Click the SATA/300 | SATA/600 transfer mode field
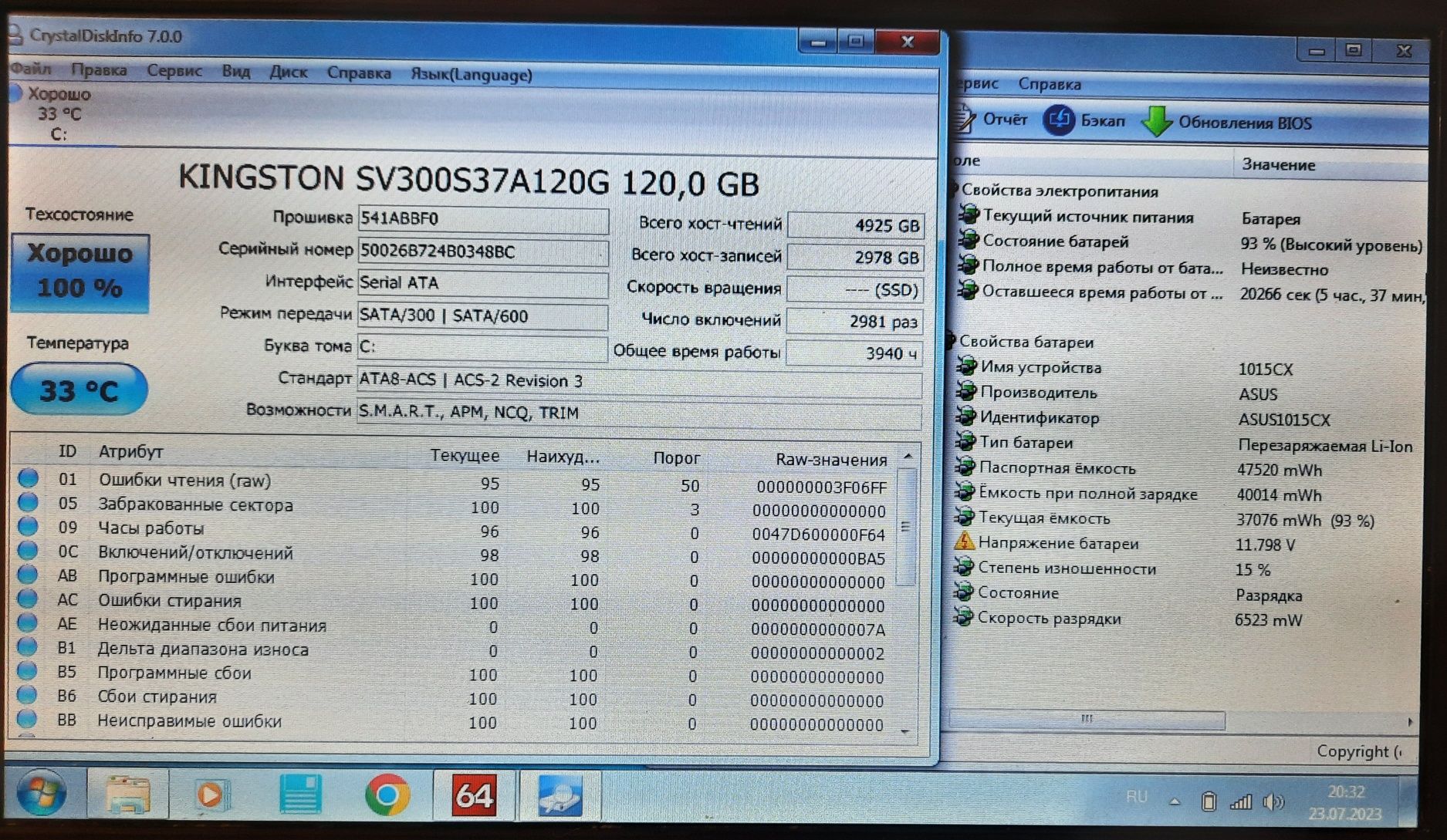The height and width of the screenshot is (840, 1447). coord(482,316)
